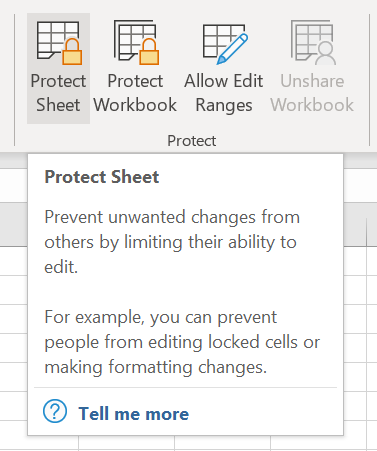This screenshot has height=451, width=377.
Task: Click the bold "Protect Sheet" tooltip heading
Action: [x=102, y=177]
